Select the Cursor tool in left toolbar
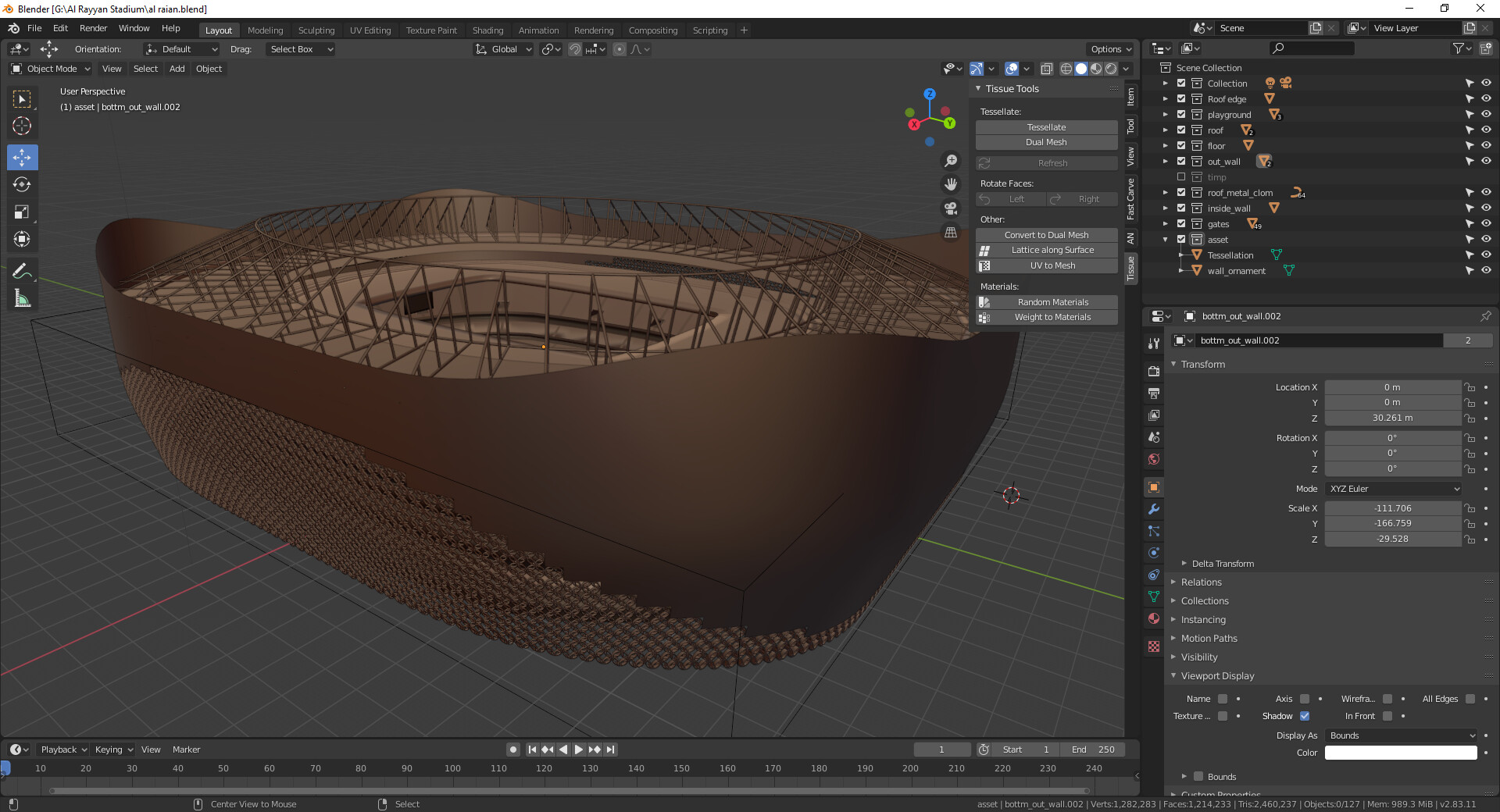Viewport: 1500px width, 812px height. [22, 126]
